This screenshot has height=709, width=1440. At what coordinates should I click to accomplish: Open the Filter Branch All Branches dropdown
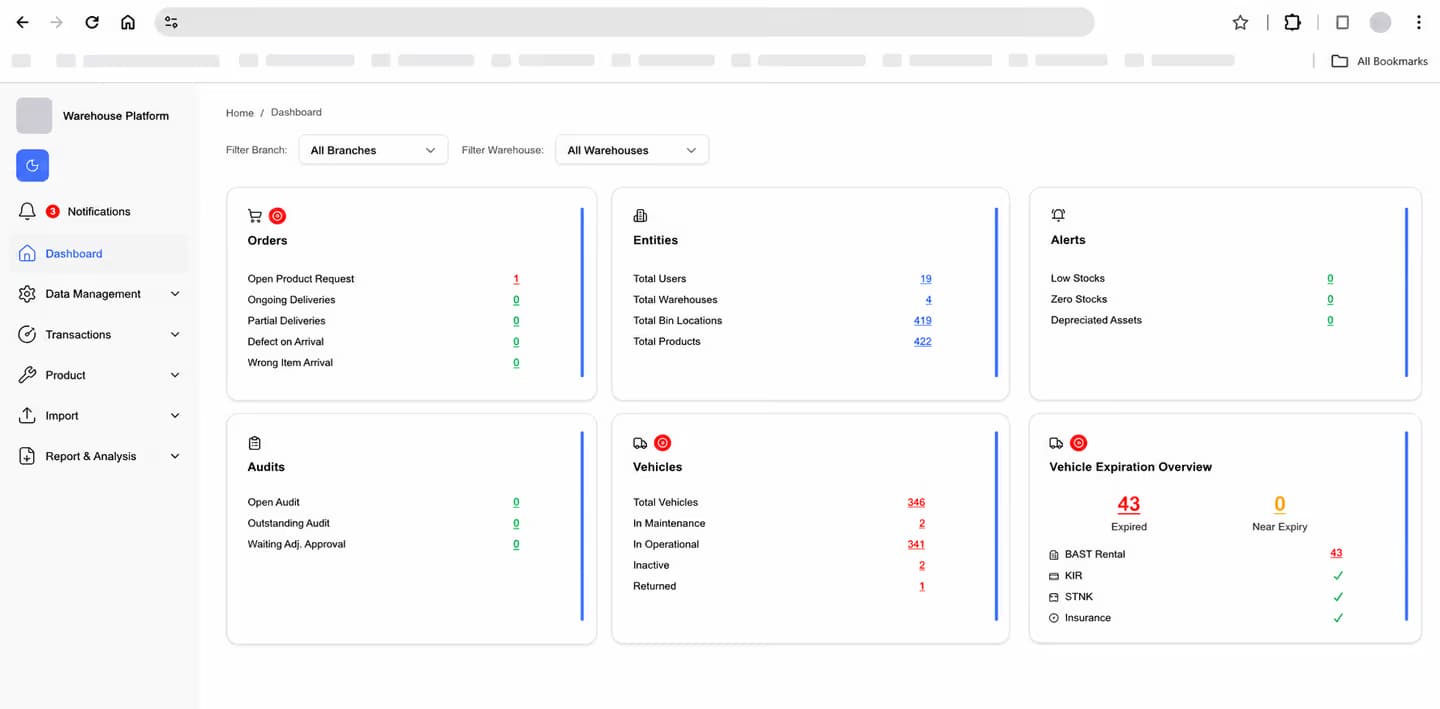[x=373, y=150]
